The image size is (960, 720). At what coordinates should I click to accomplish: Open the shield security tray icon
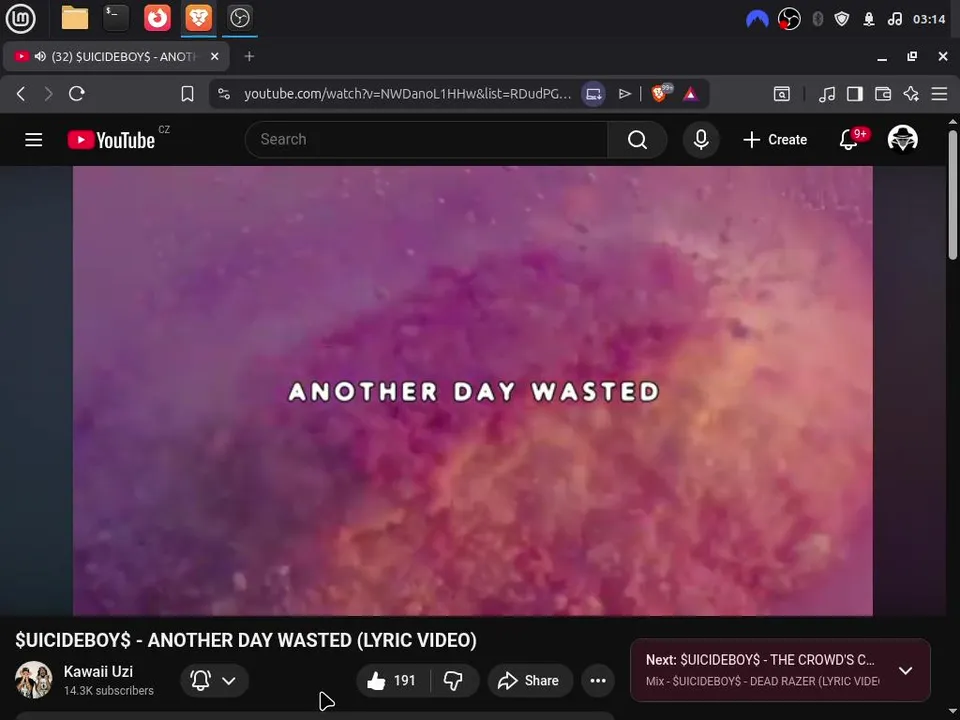[x=842, y=20]
